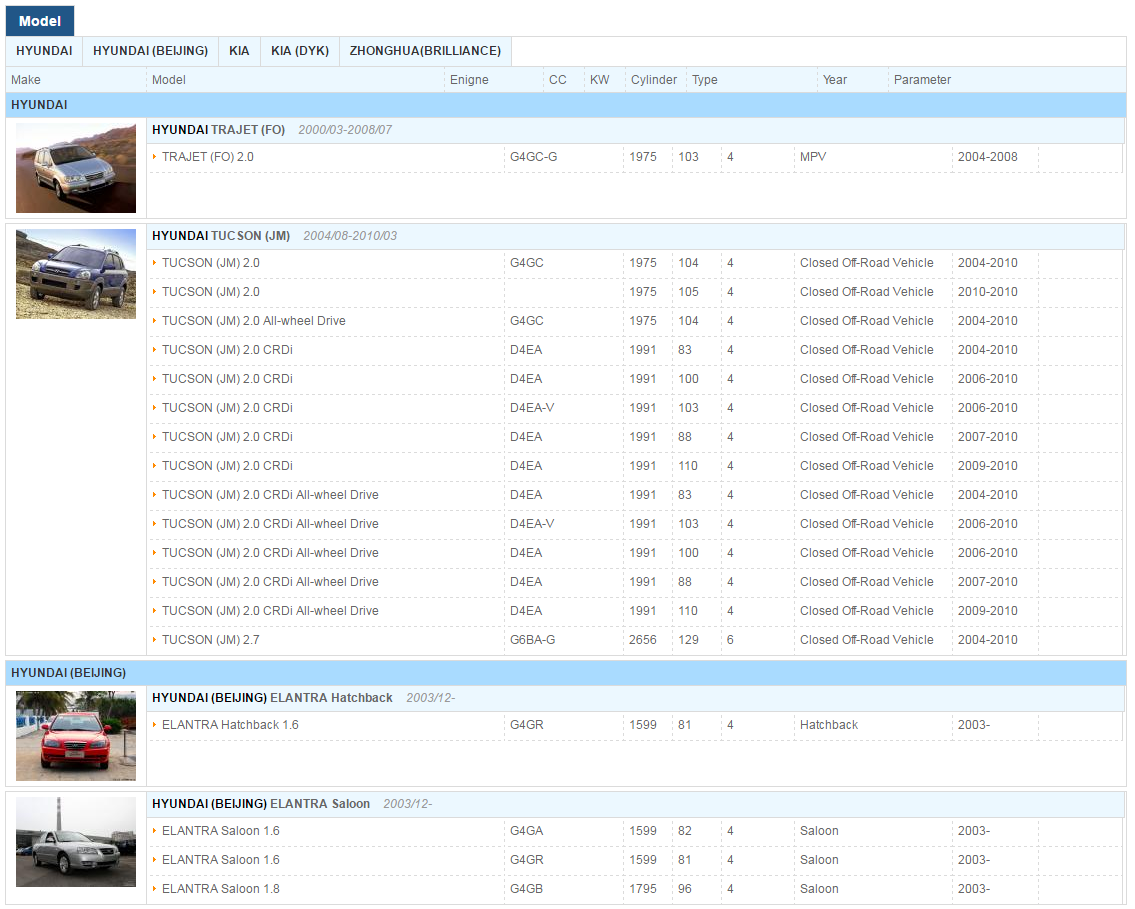
Task: Select ELANTRA Saloon 1.6 with G4GR engine
Action: (221, 860)
